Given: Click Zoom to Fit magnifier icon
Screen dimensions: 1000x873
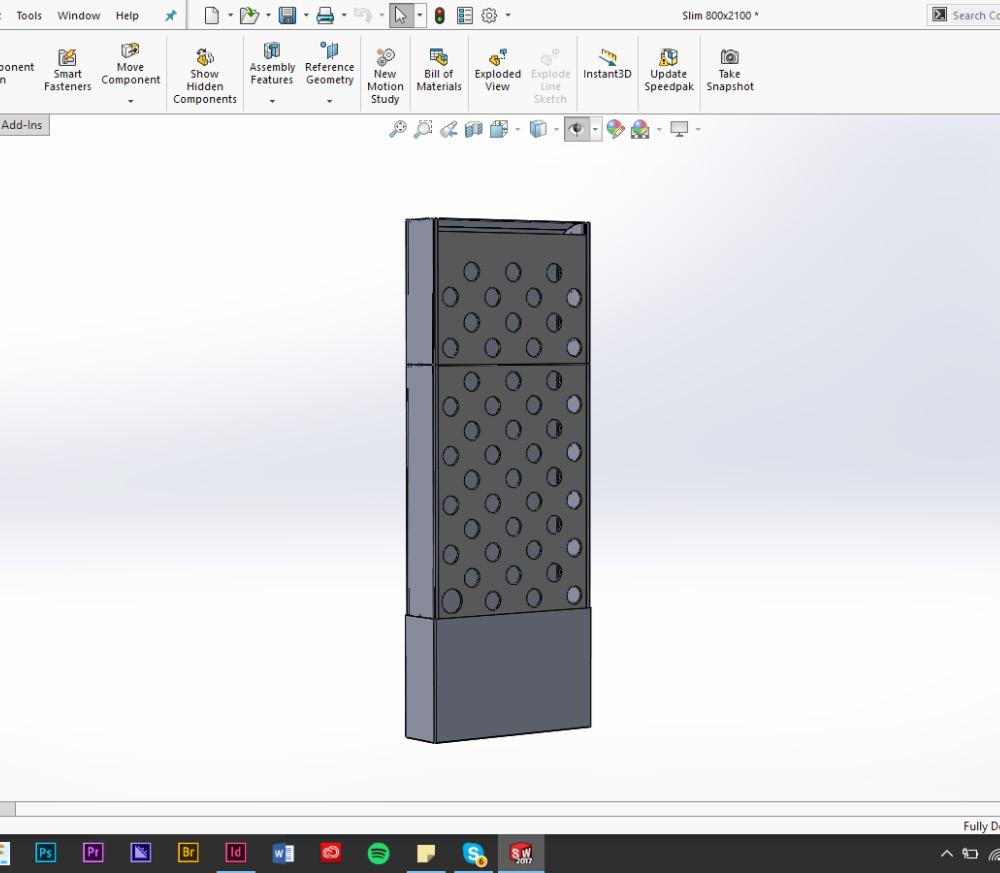Looking at the screenshot, I should (397, 129).
